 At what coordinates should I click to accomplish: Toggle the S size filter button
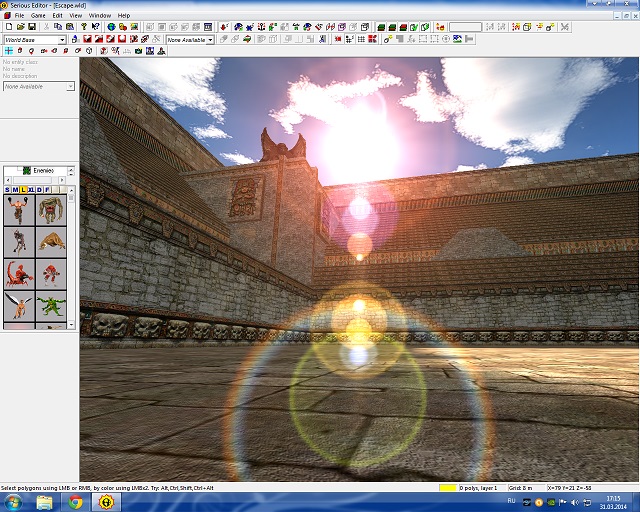[7, 190]
